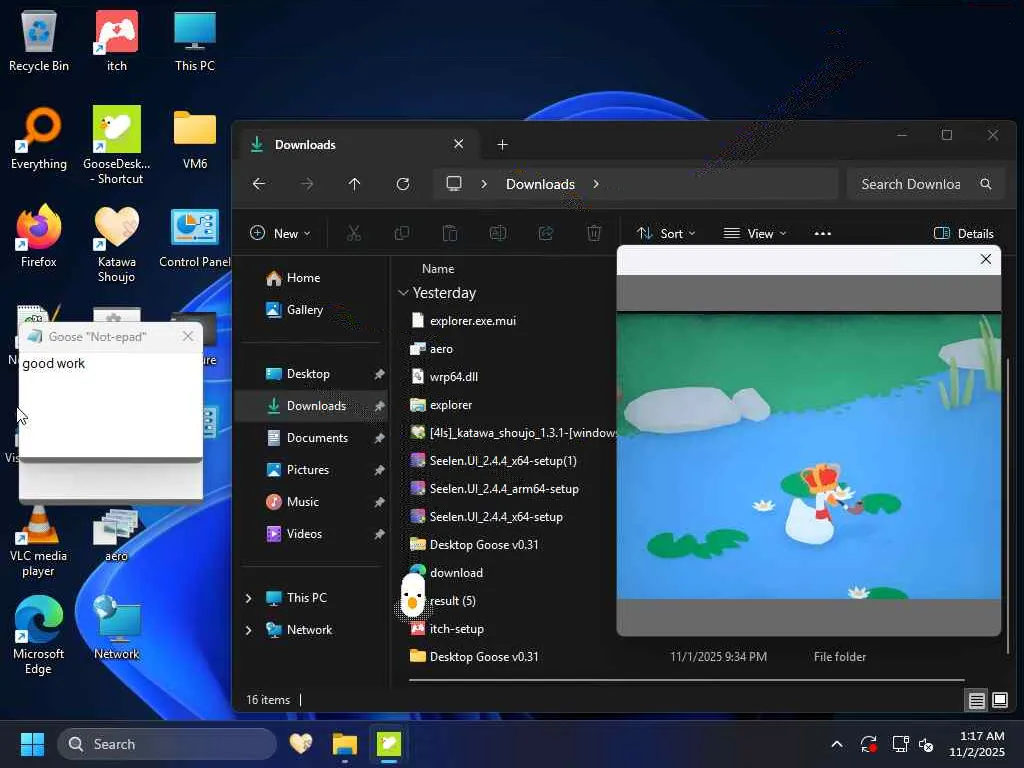Click the Desktop Goose taskbar icon
This screenshot has height=768, width=1024.
coord(389,744)
